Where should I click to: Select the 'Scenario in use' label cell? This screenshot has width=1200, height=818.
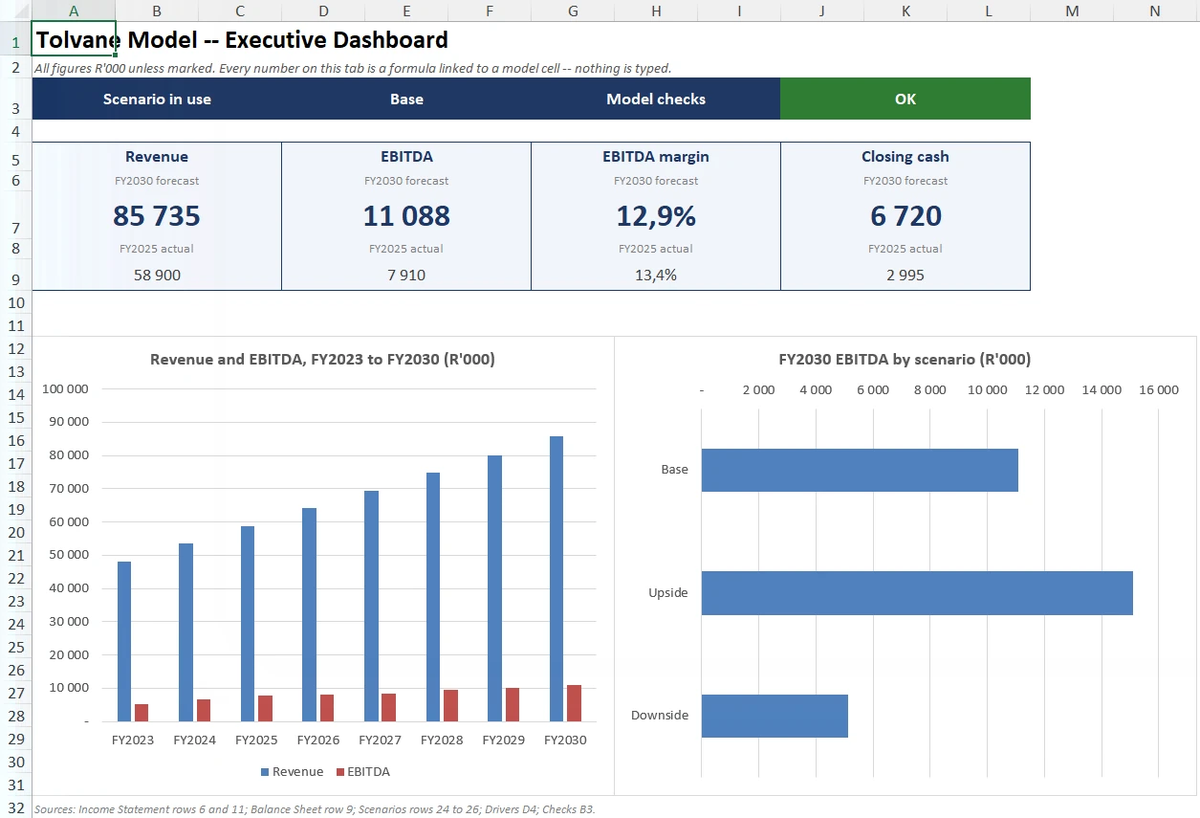click(157, 99)
